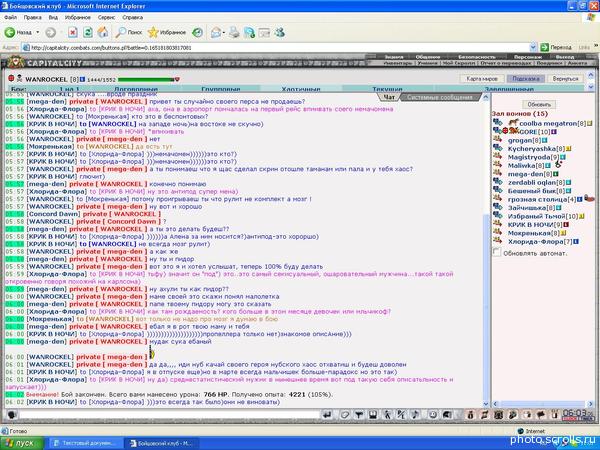Image resolution: width=600 pixels, height=450 pixels.
Task: Toggle the 'Обновлять автомат.' checkbox
Action: 496,252
